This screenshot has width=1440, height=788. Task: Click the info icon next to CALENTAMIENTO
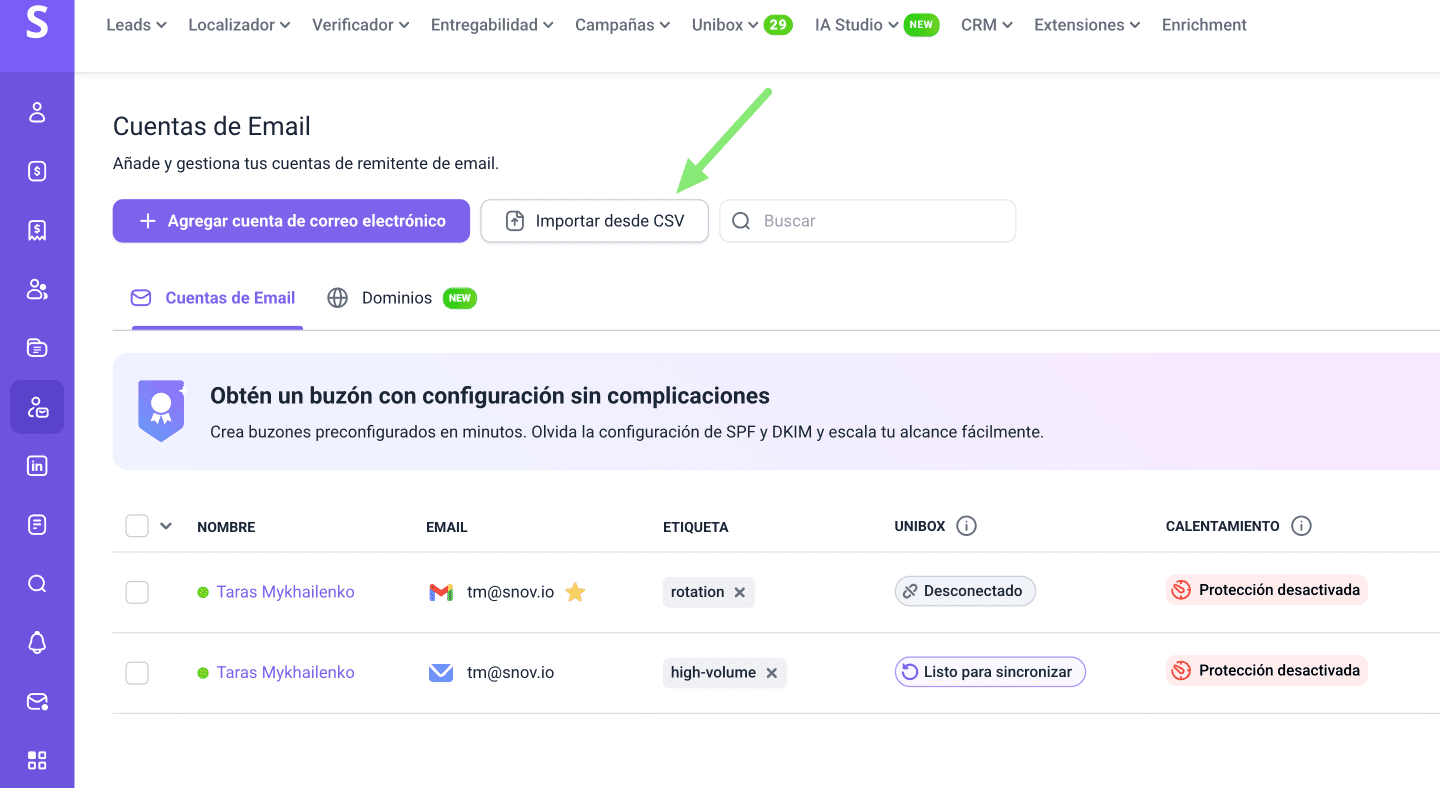[x=1301, y=526]
